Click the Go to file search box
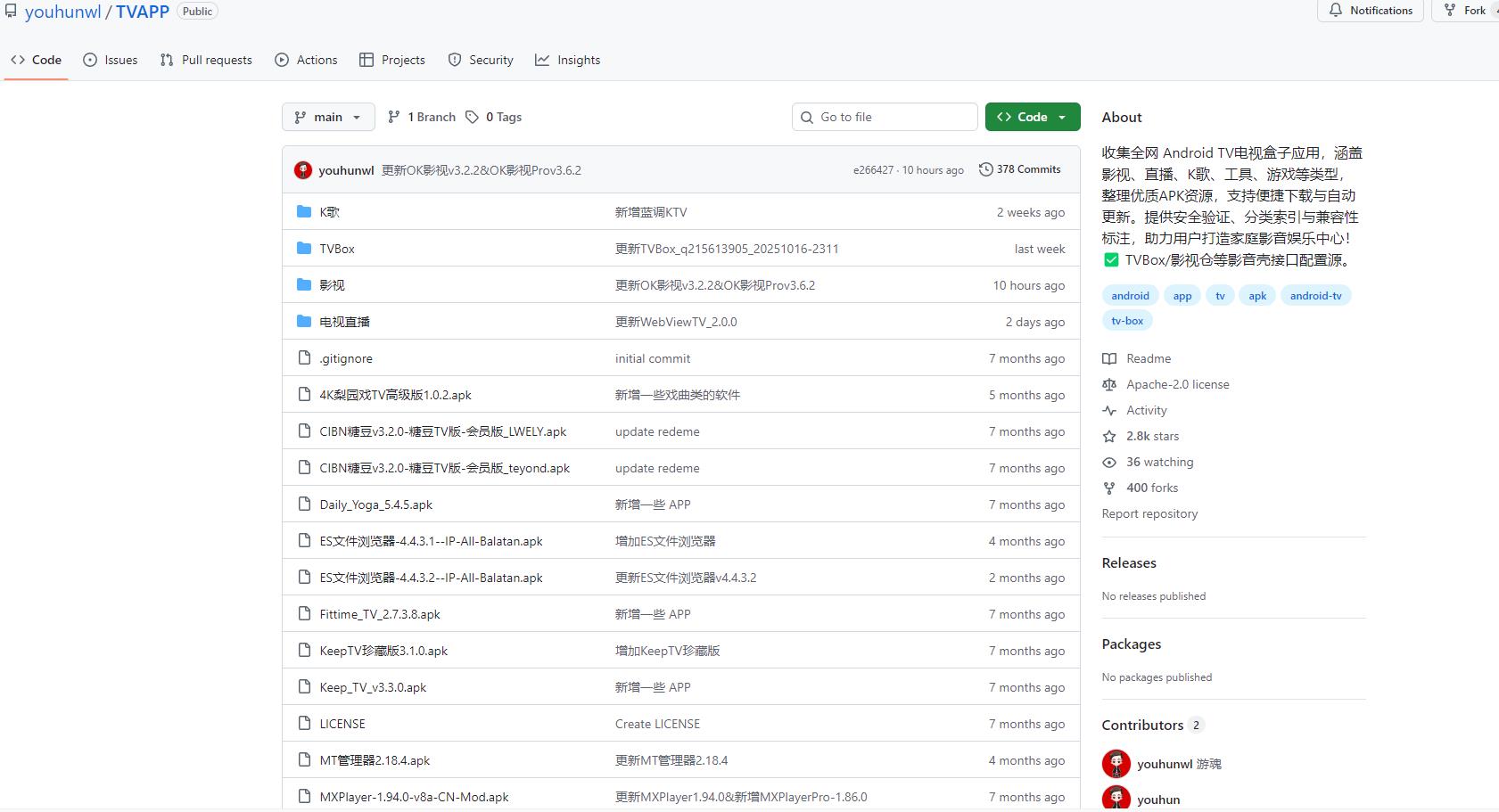This screenshot has height=812, width=1499. (883, 117)
